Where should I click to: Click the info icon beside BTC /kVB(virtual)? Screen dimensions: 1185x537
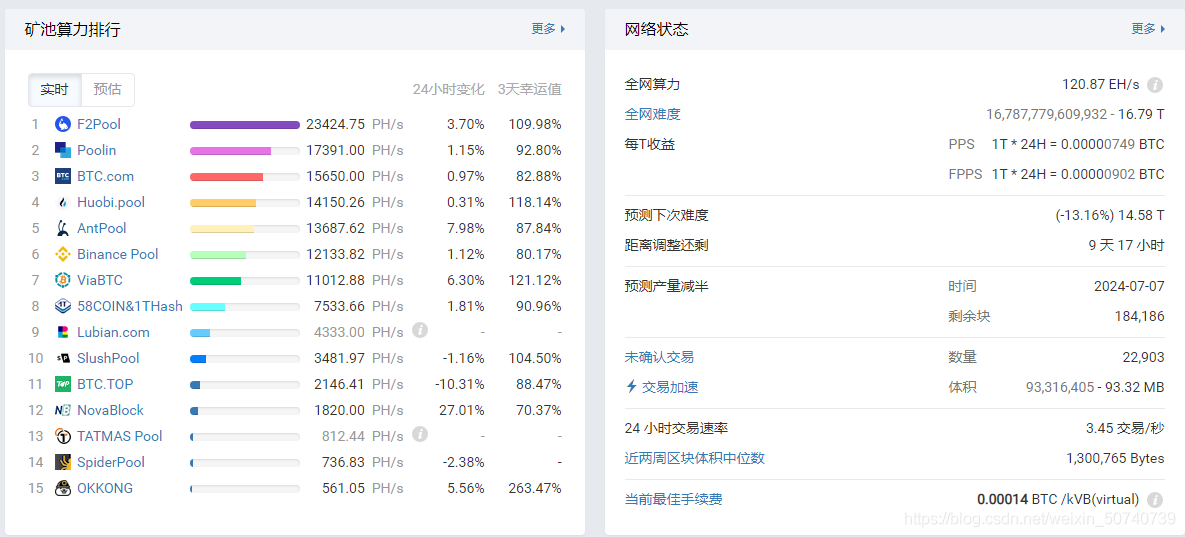(1154, 500)
